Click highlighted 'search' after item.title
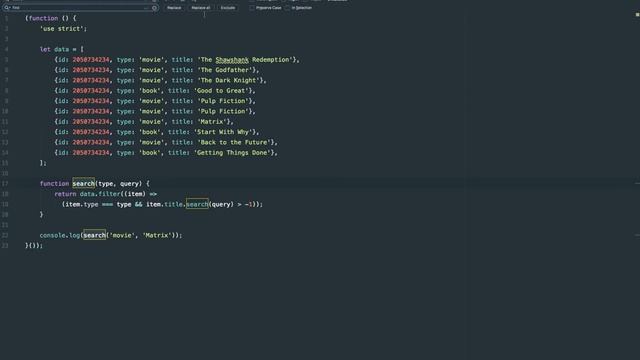Screen dimensions: 640x360 [x=197, y=204]
